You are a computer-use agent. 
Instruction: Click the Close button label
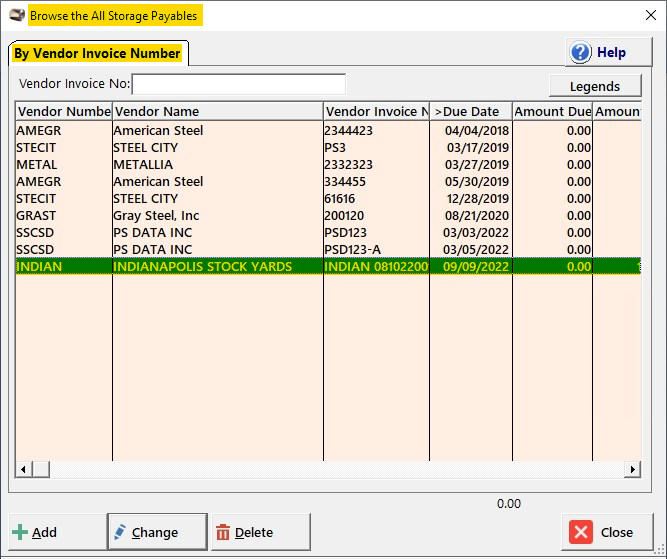coord(617,532)
